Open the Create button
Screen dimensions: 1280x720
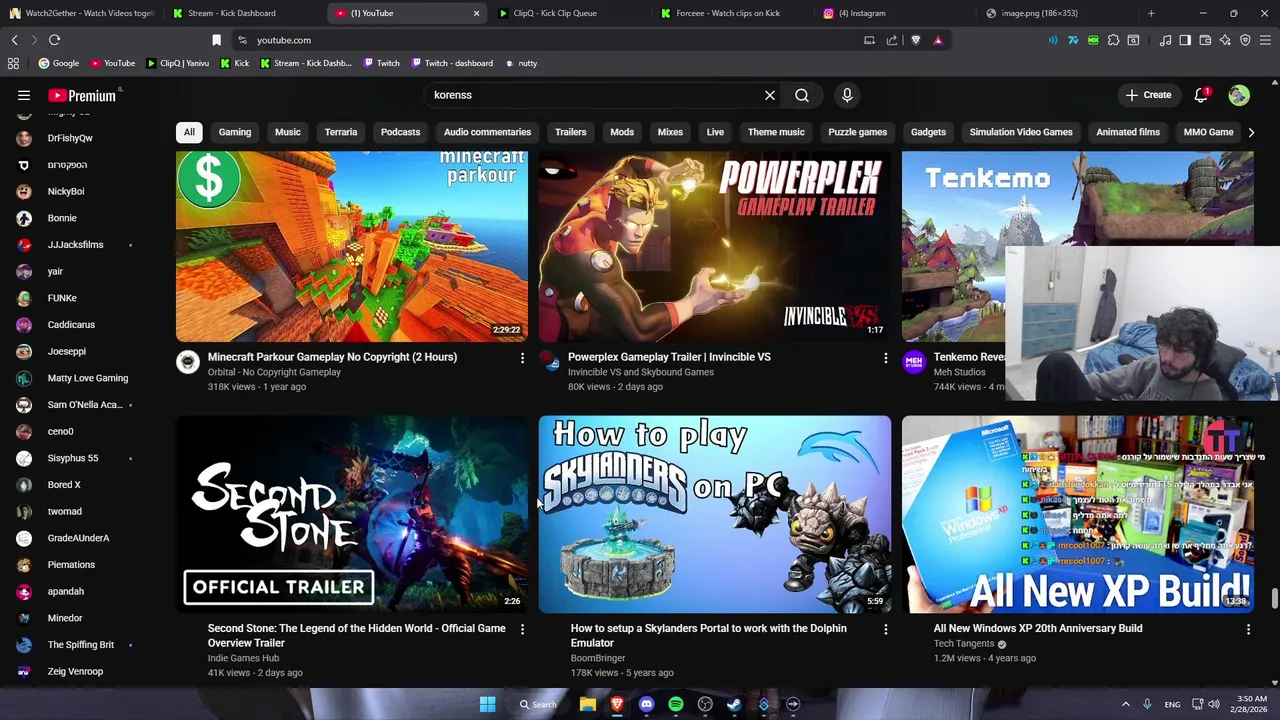[1148, 95]
